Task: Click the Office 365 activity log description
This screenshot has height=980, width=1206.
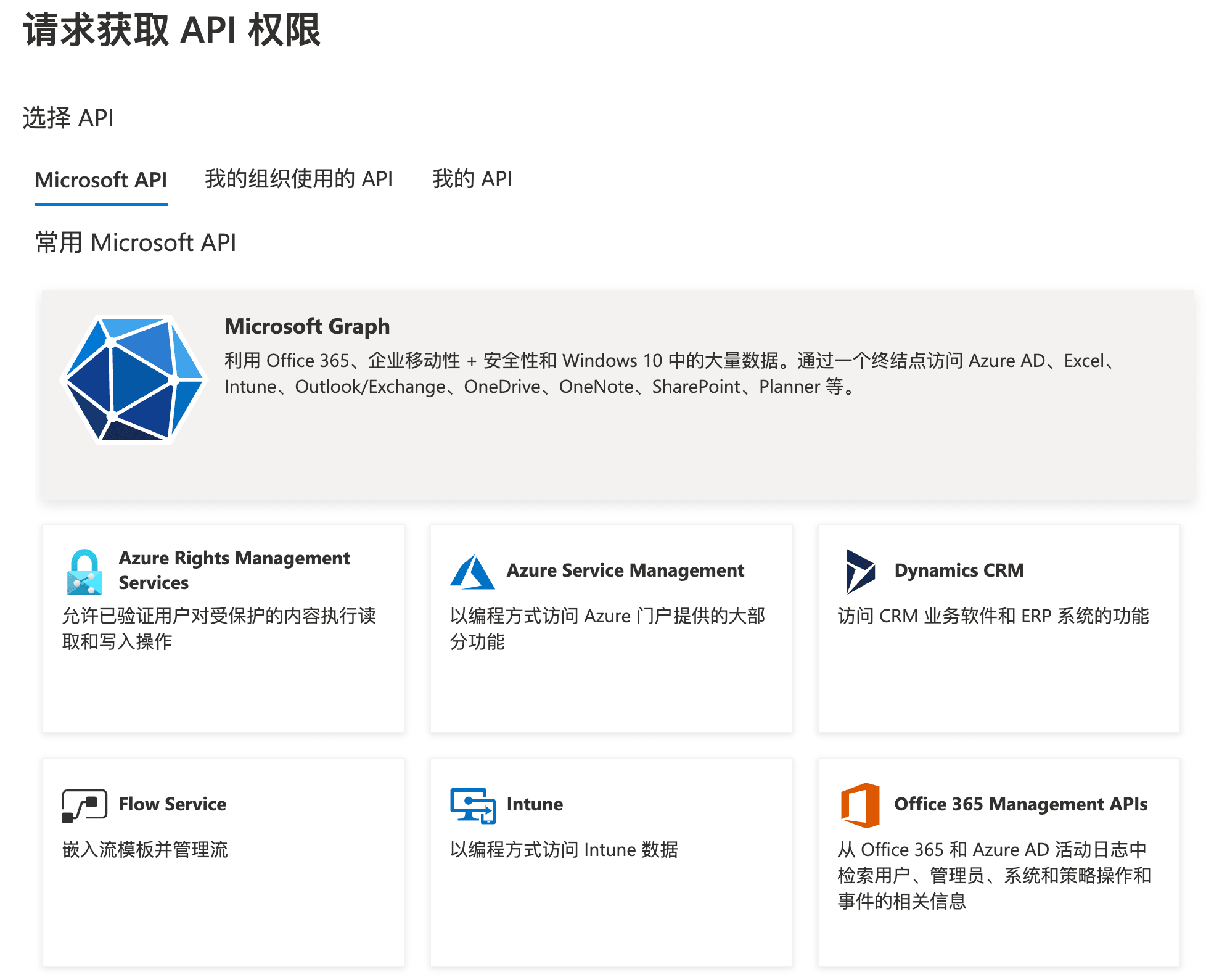Action: (994, 875)
